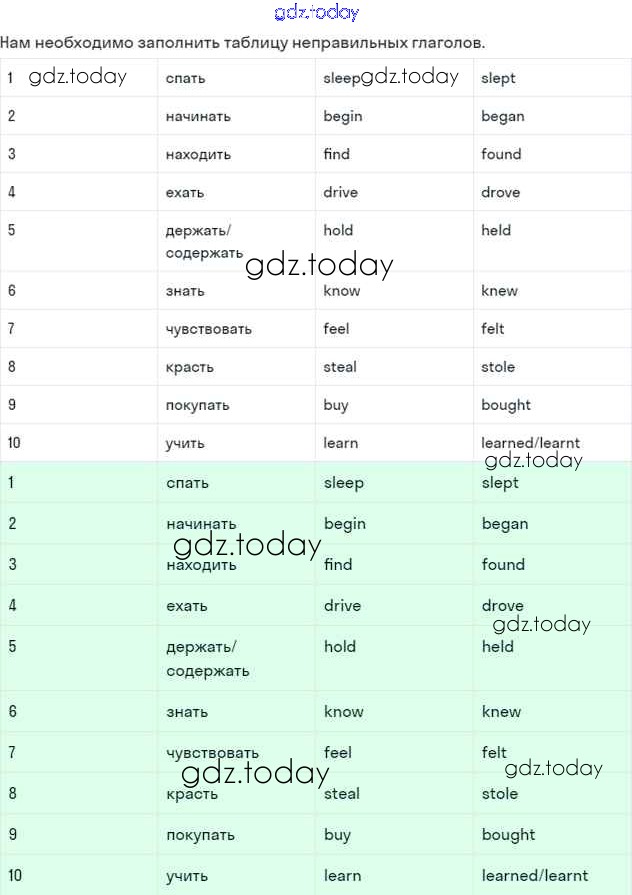Click "steal" in the white upper table
The image size is (632, 895).
[x=340, y=367]
